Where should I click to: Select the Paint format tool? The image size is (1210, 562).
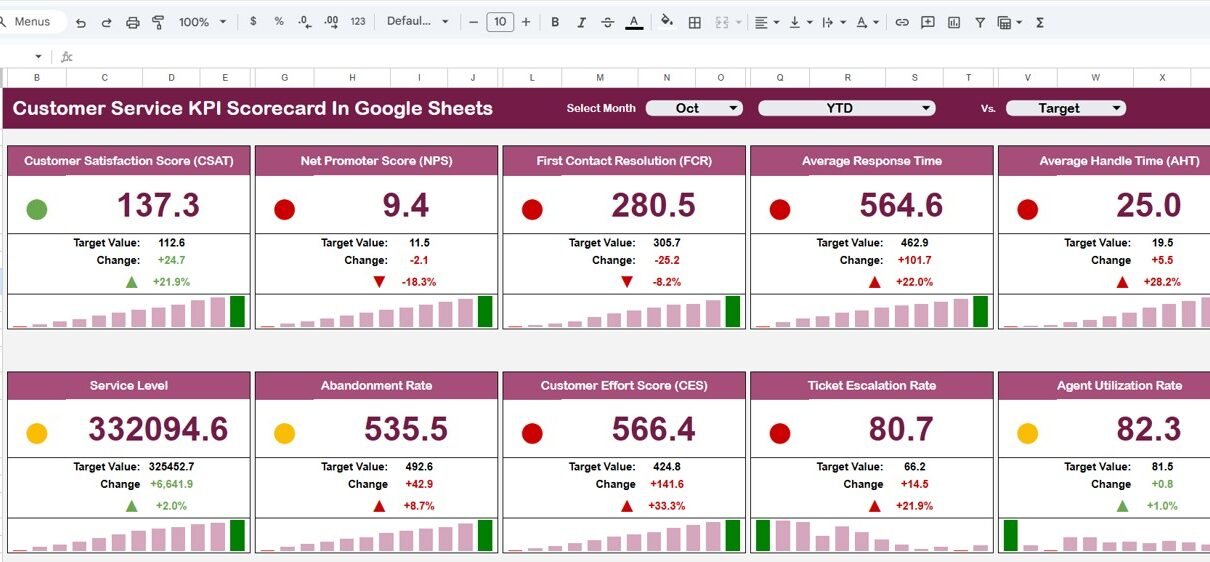[158, 22]
